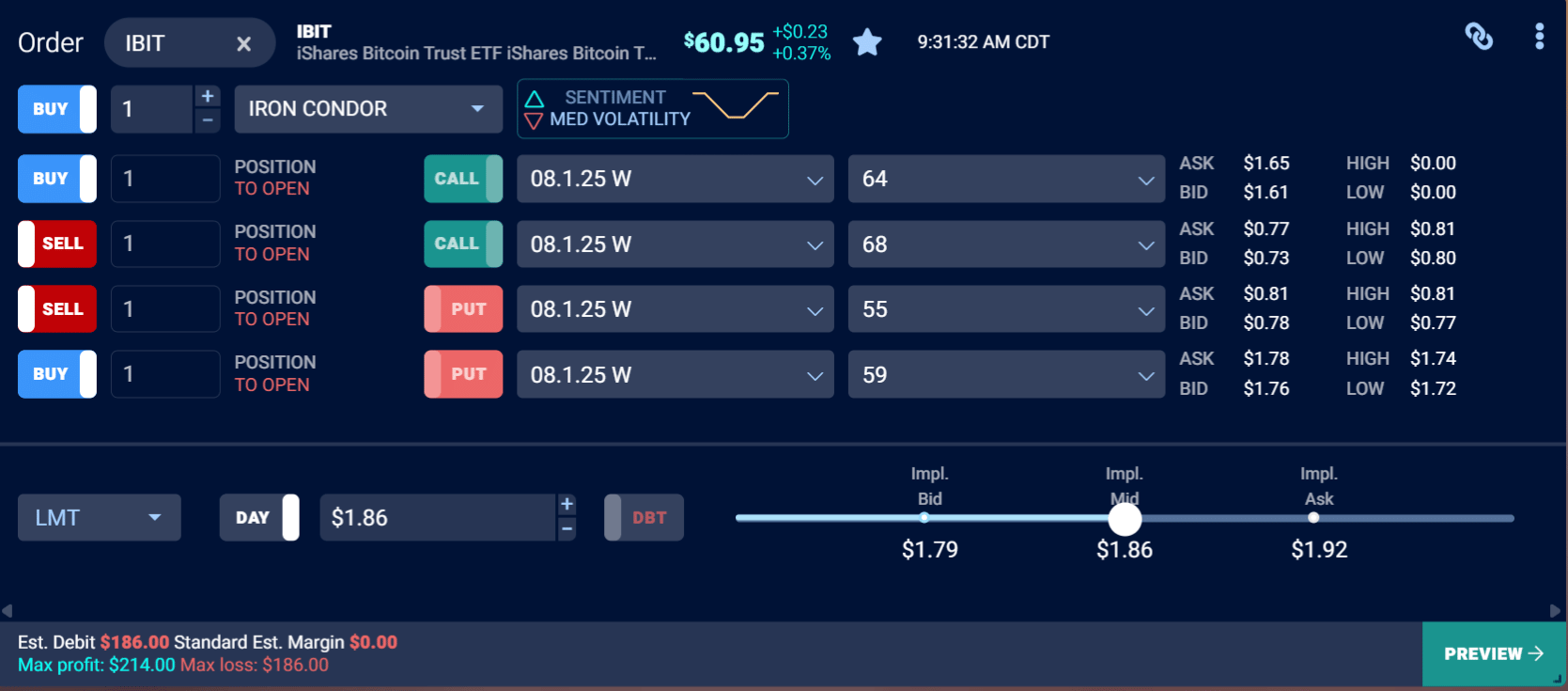Toggle the SELL switch on the 55 put leg

point(56,308)
